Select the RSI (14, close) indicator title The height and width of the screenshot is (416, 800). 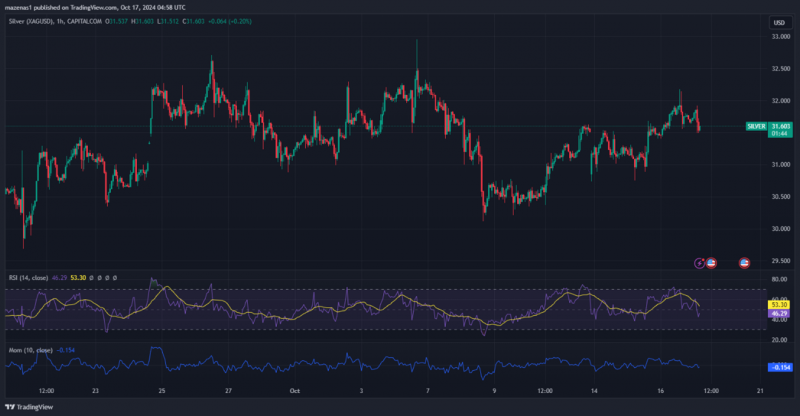(x=29, y=278)
